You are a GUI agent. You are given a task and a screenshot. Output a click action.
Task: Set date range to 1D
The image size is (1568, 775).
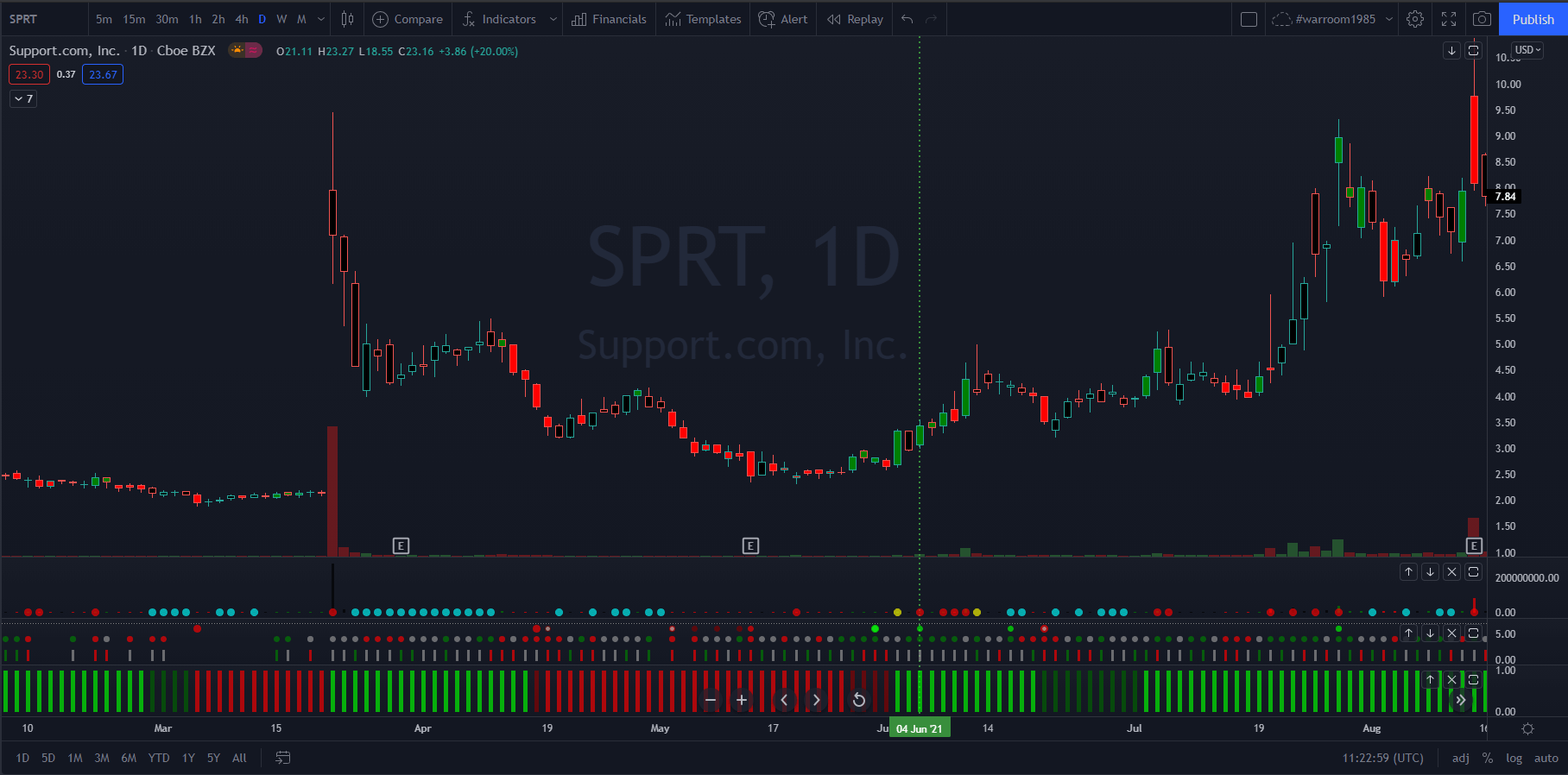point(22,758)
